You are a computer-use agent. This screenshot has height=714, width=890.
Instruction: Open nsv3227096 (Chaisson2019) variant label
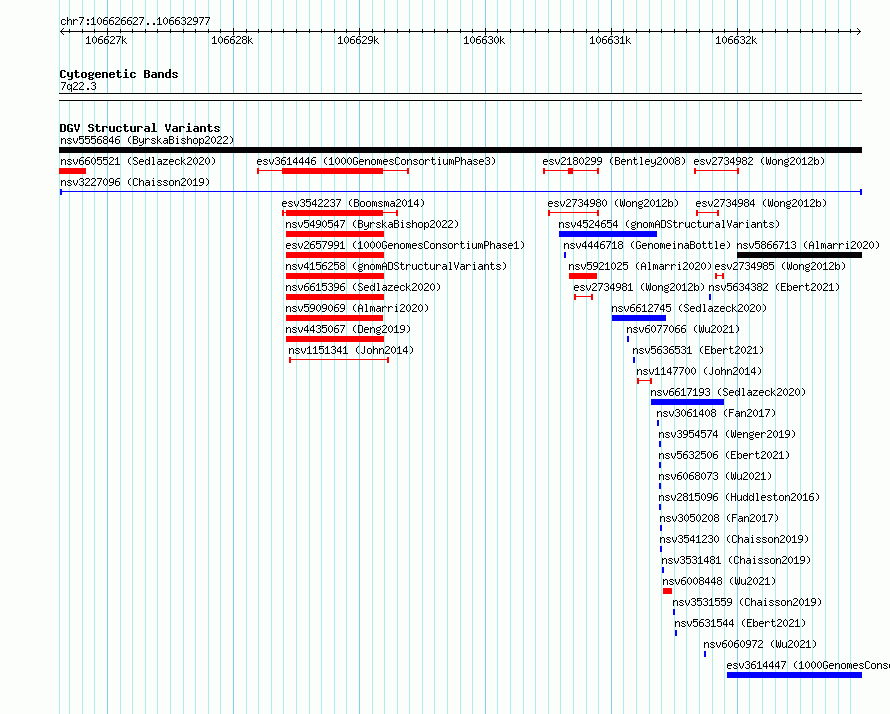point(135,182)
